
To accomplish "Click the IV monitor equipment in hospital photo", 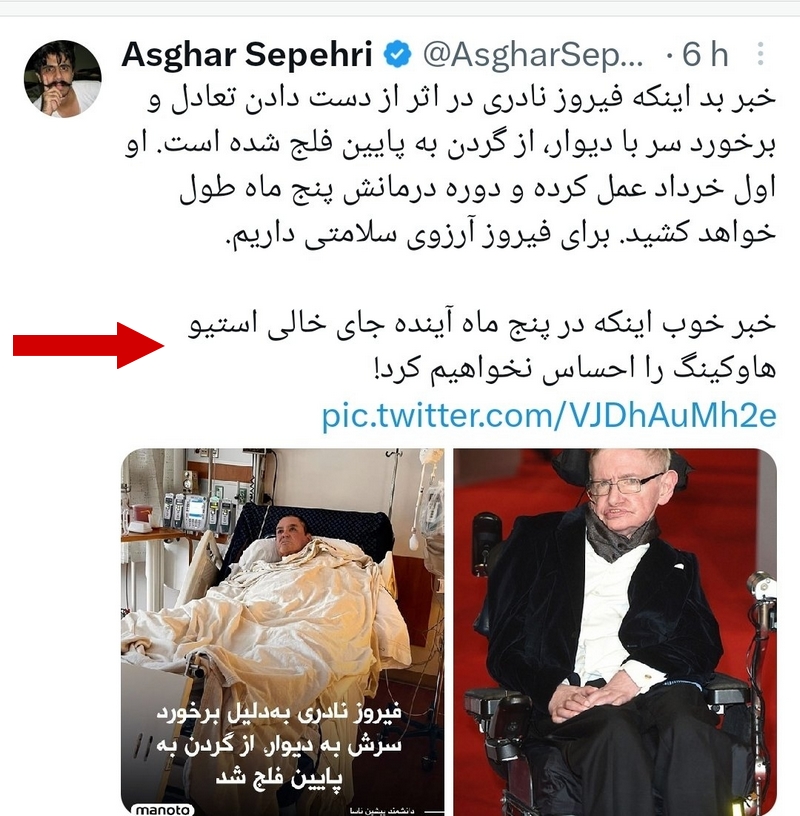I will (x=199, y=513).
